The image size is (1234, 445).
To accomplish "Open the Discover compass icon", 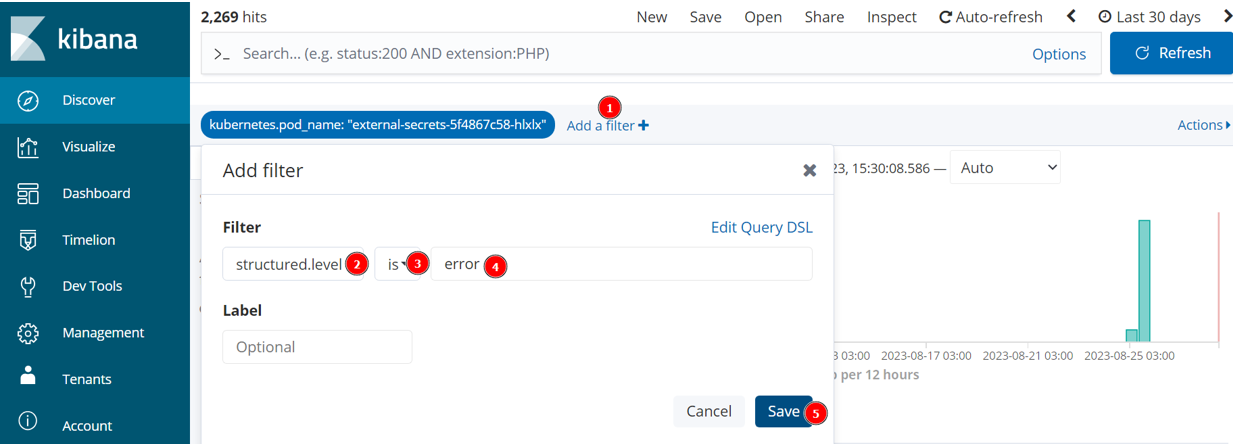I will (x=28, y=100).
